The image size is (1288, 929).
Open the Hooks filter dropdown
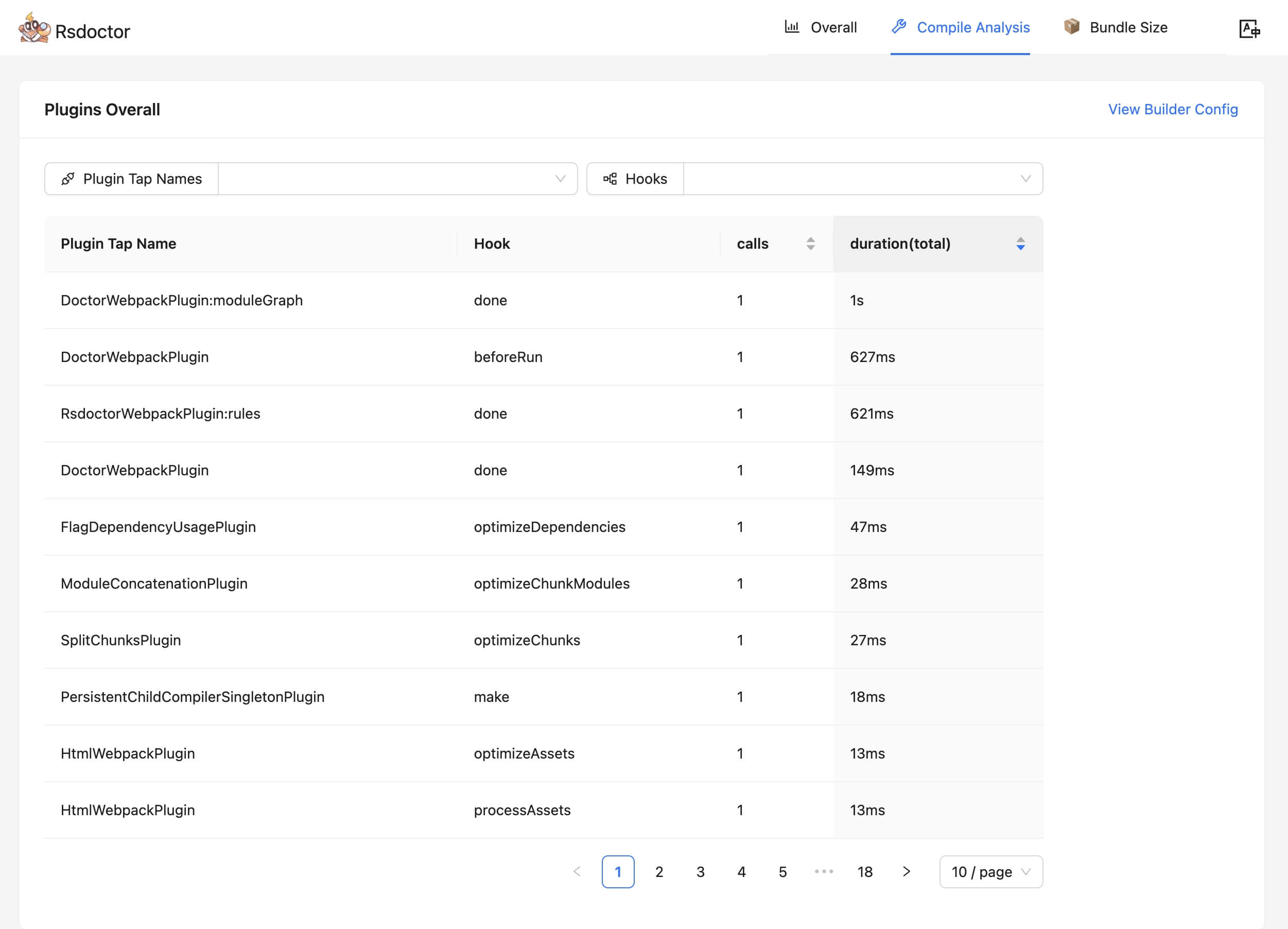coord(863,179)
